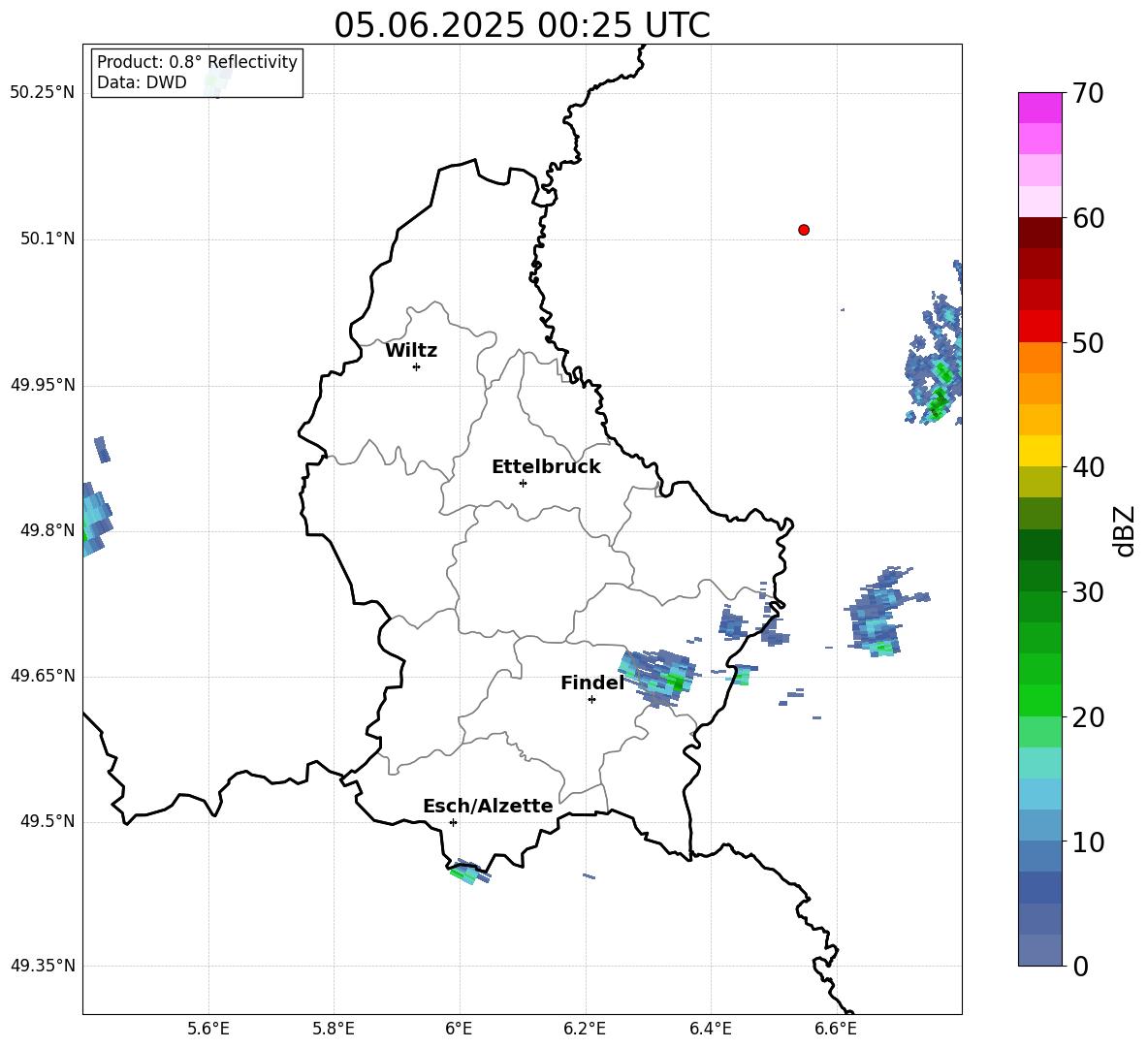The height and width of the screenshot is (1048, 1148).
Task: Click the Wiltz city label
Action: tap(411, 351)
